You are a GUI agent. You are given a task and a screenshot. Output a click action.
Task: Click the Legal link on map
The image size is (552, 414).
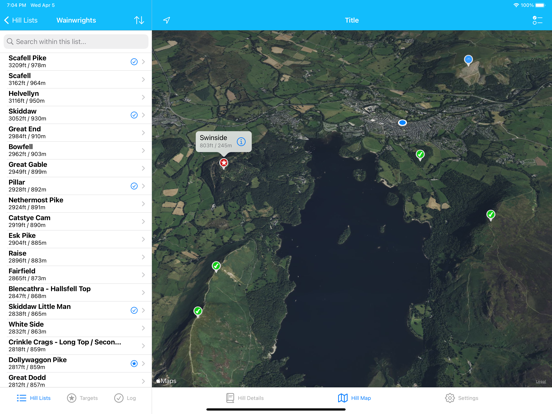(541, 382)
